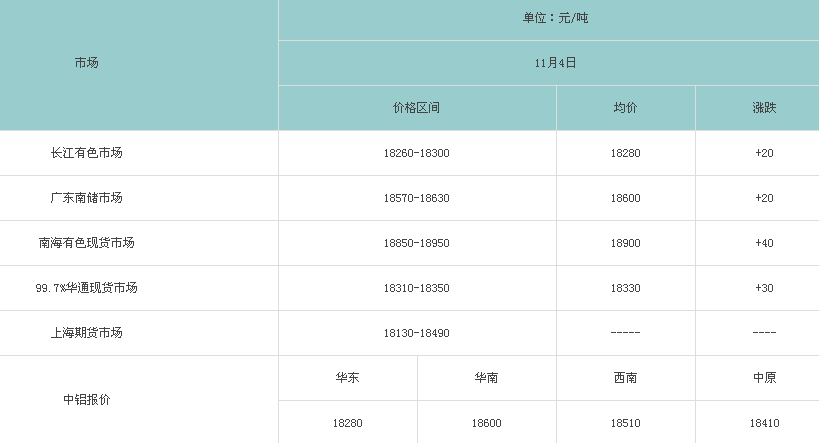819x443 pixels.
Task: Click the 99.7%华通现货市场 row label
Action: point(86,288)
